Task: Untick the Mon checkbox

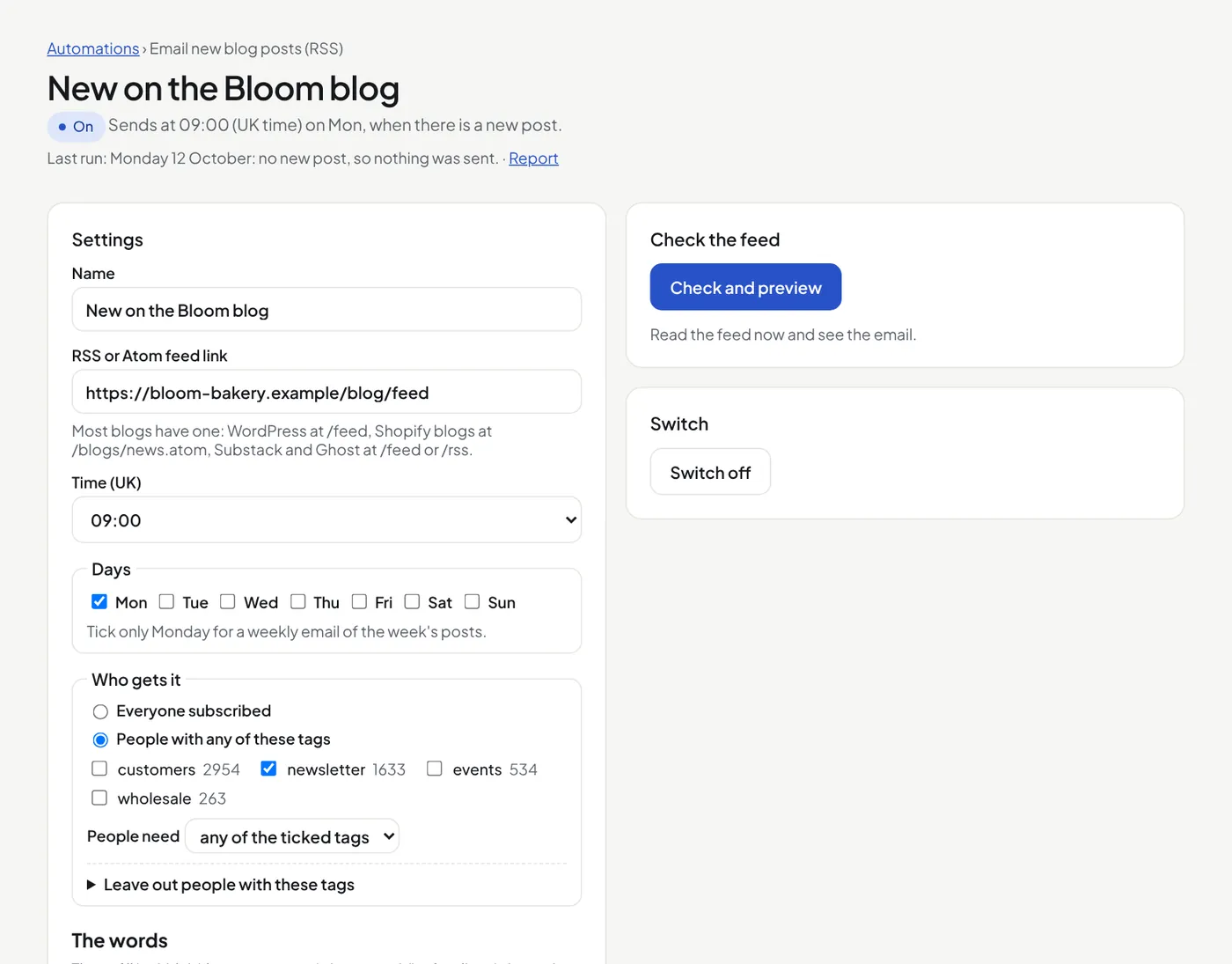Action: 99,601
